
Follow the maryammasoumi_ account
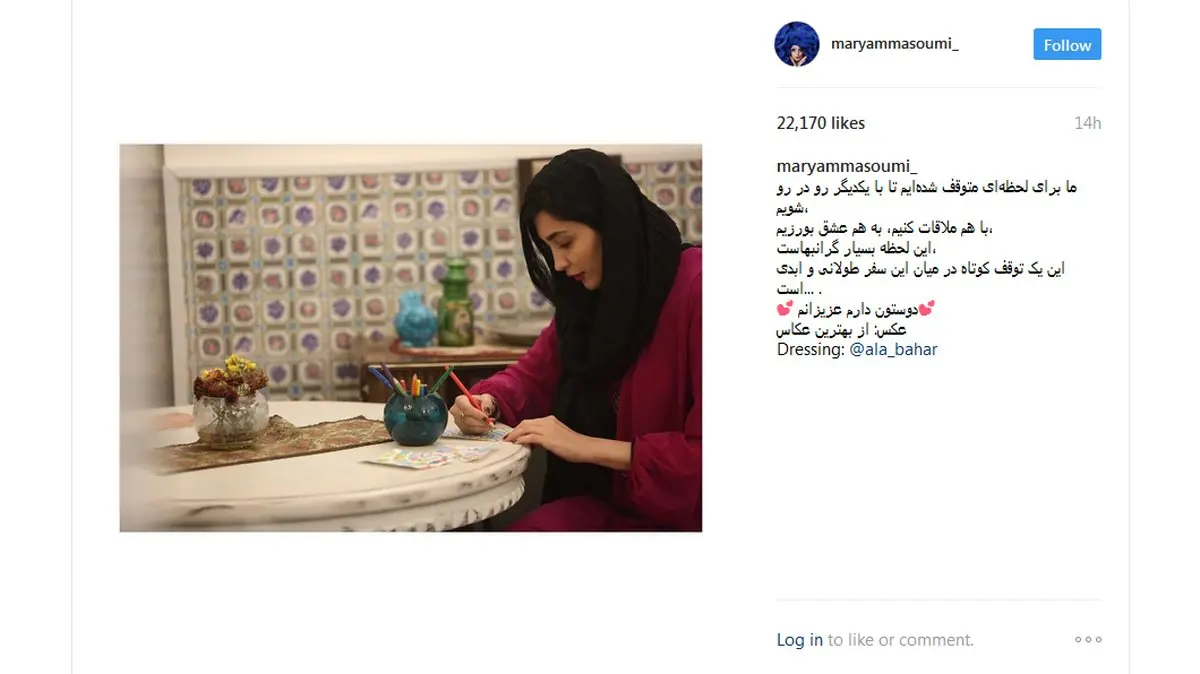(1067, 45)
